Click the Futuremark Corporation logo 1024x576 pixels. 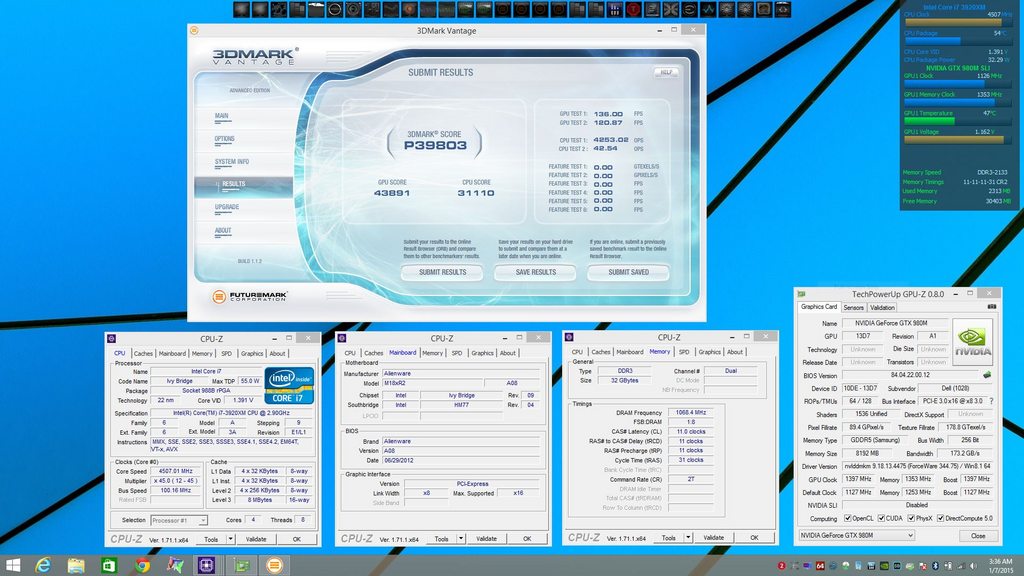(250, 296)
